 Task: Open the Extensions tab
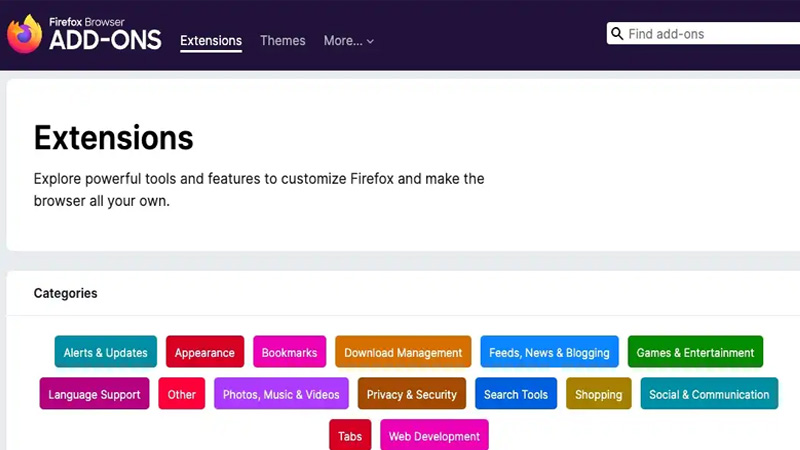click(210, 41)
